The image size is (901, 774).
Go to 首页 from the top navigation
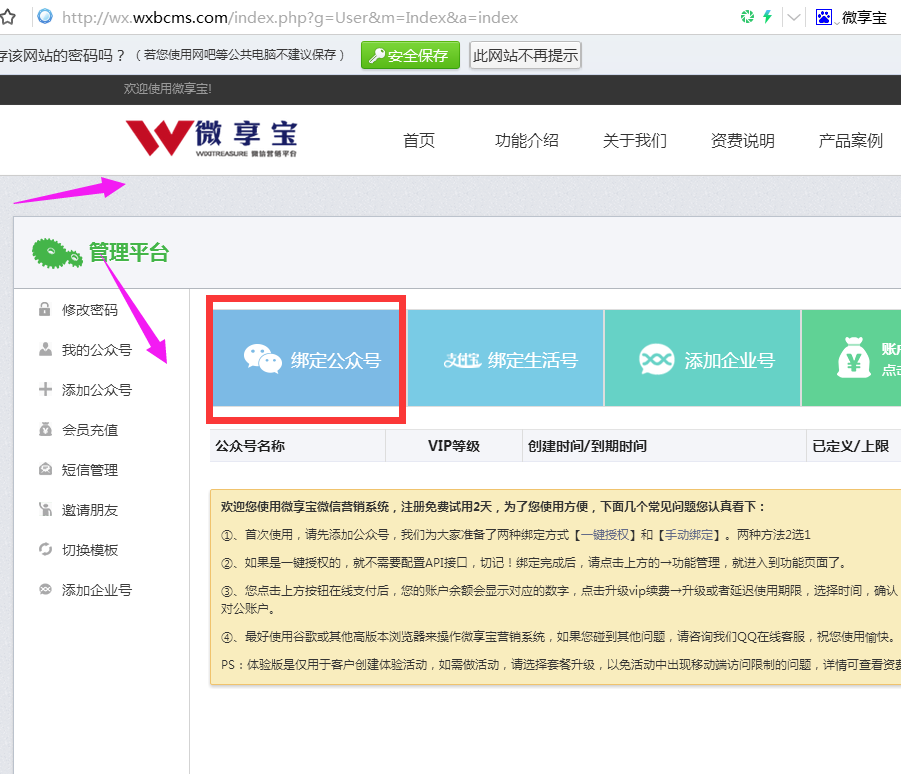(x=419, y=140)
